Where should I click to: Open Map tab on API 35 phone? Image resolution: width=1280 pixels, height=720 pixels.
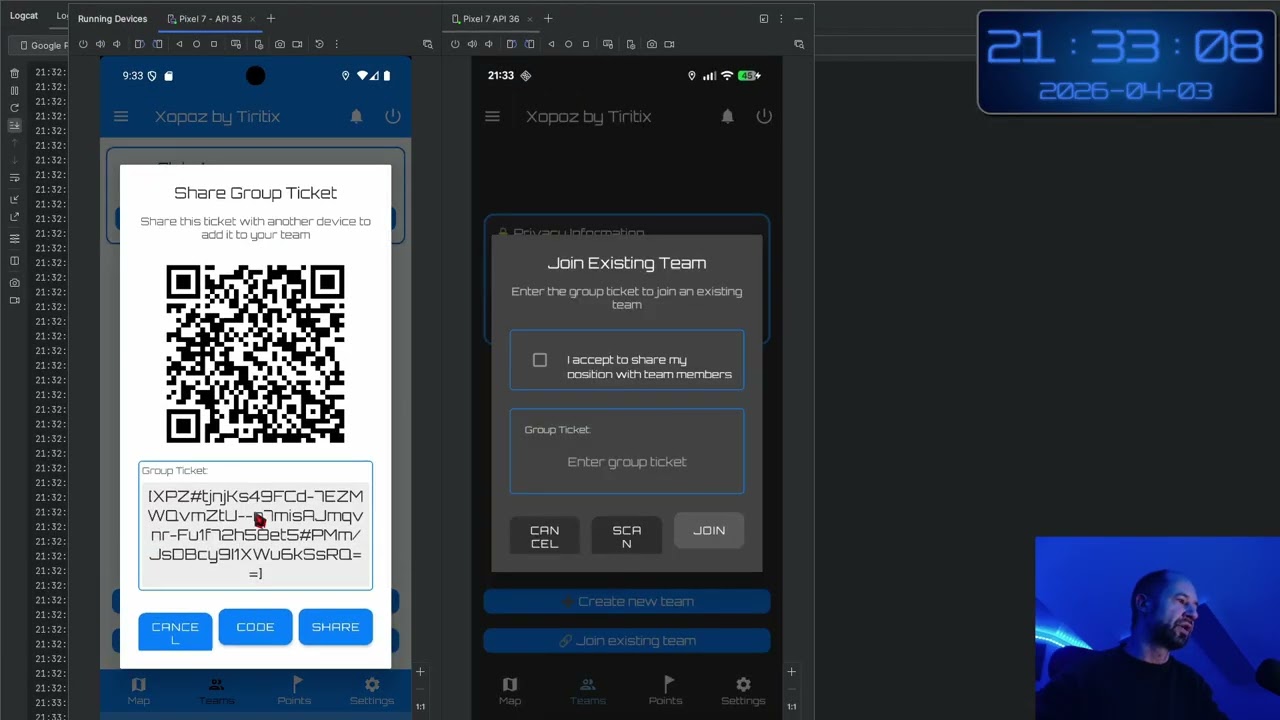point(138,691)
